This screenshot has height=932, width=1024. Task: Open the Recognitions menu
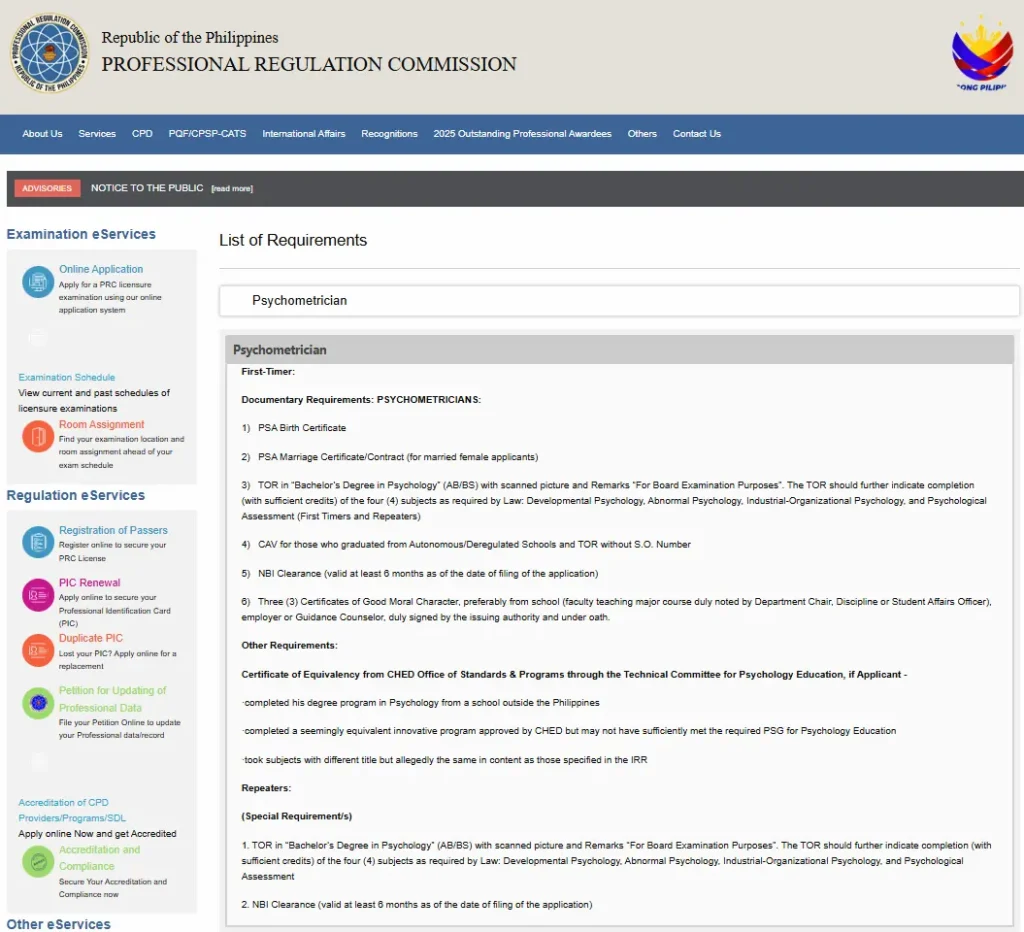tap(389, 134)
